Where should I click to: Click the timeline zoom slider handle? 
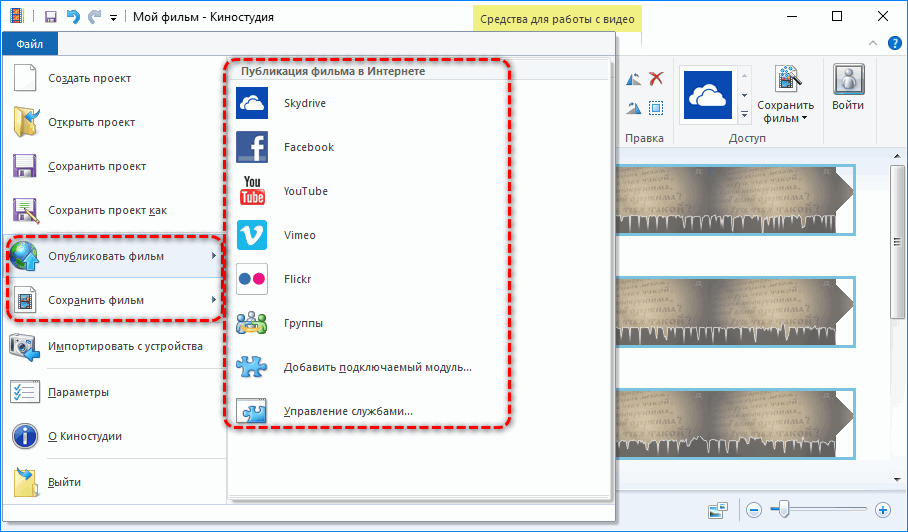783,510
